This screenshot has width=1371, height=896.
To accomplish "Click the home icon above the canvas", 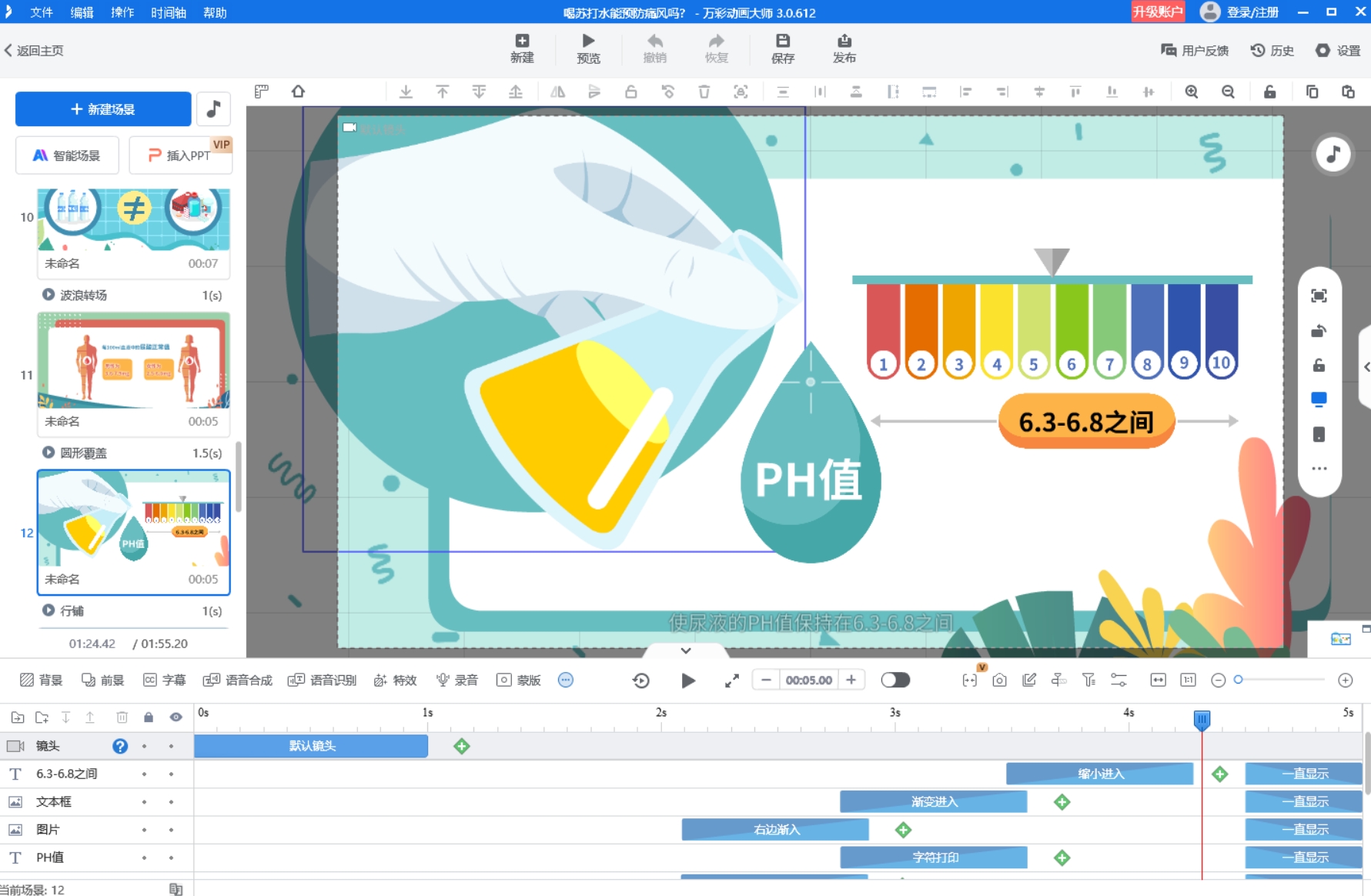I will (299, 92).
